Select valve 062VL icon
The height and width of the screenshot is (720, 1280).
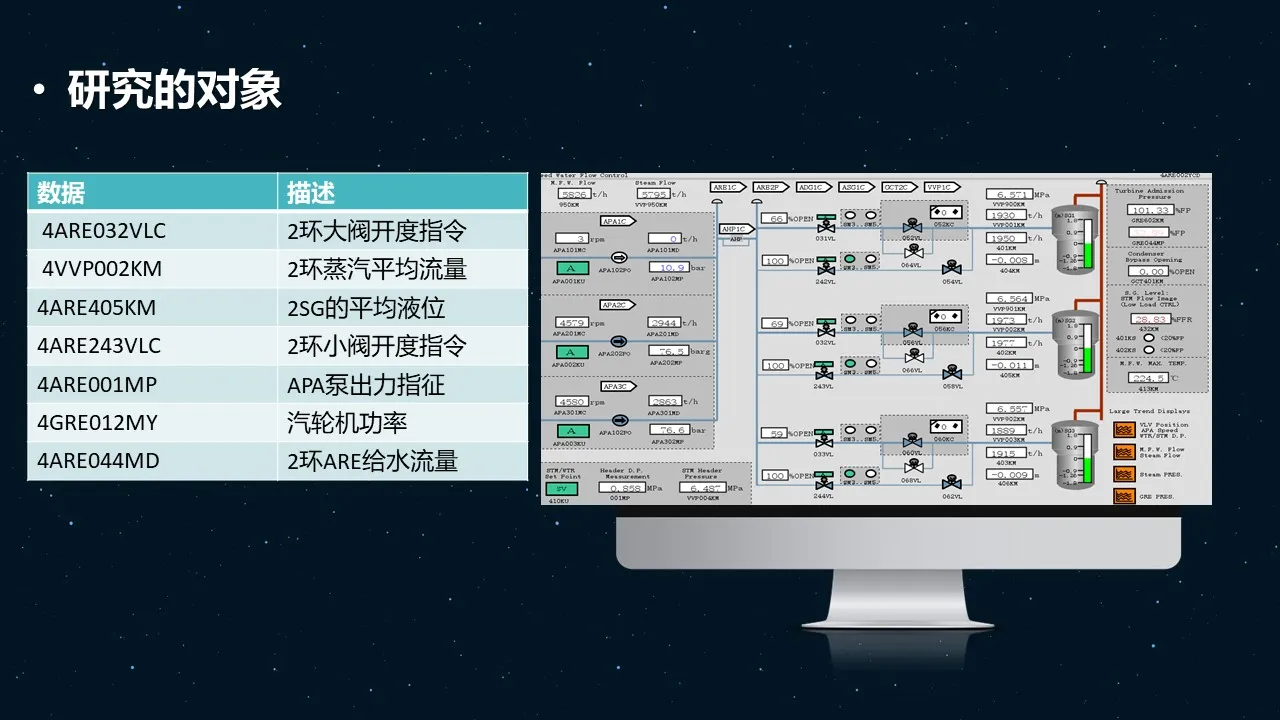[x=952, y=482]
